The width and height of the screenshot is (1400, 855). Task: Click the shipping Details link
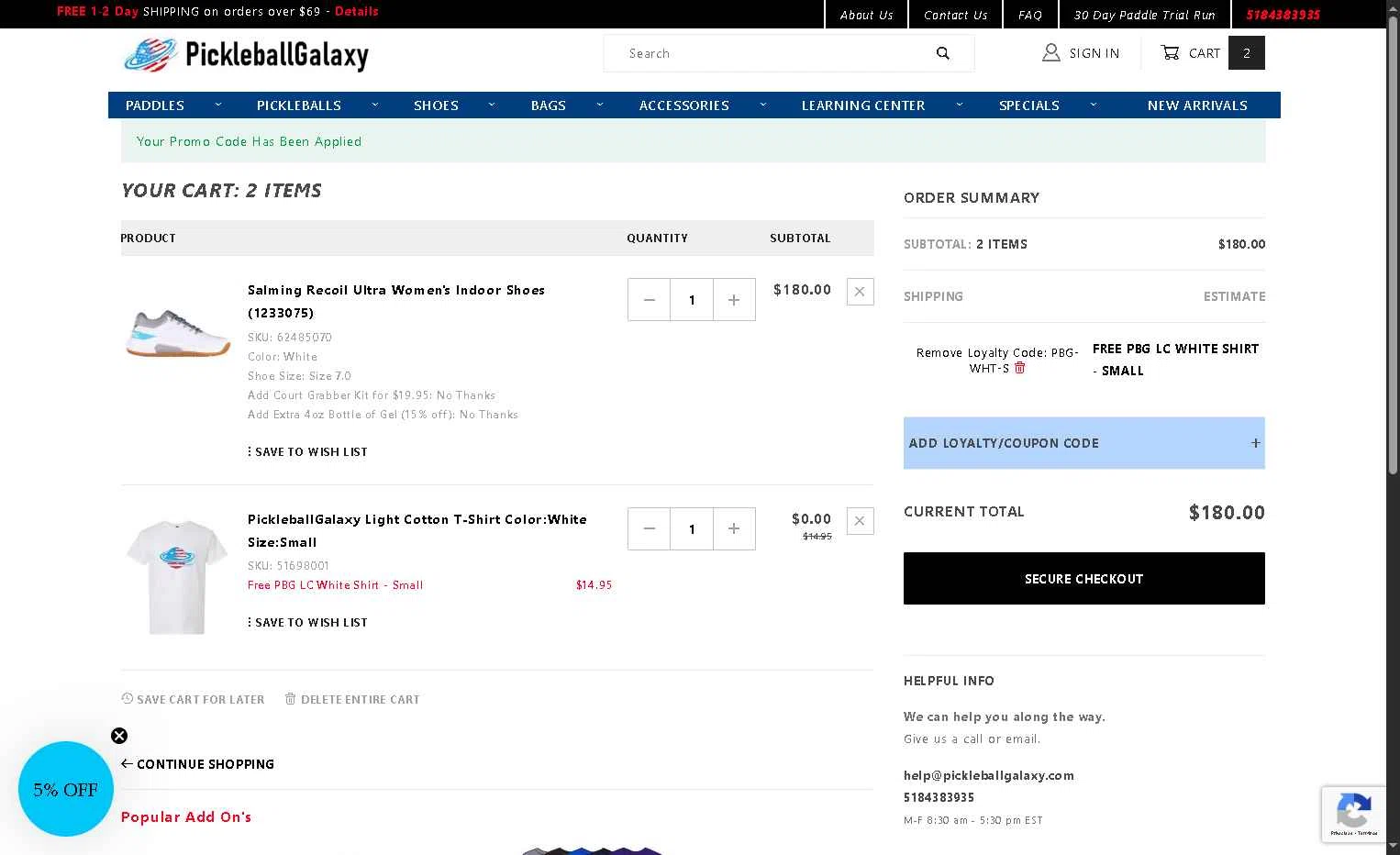pyautogui.click(x=357, y=11)
